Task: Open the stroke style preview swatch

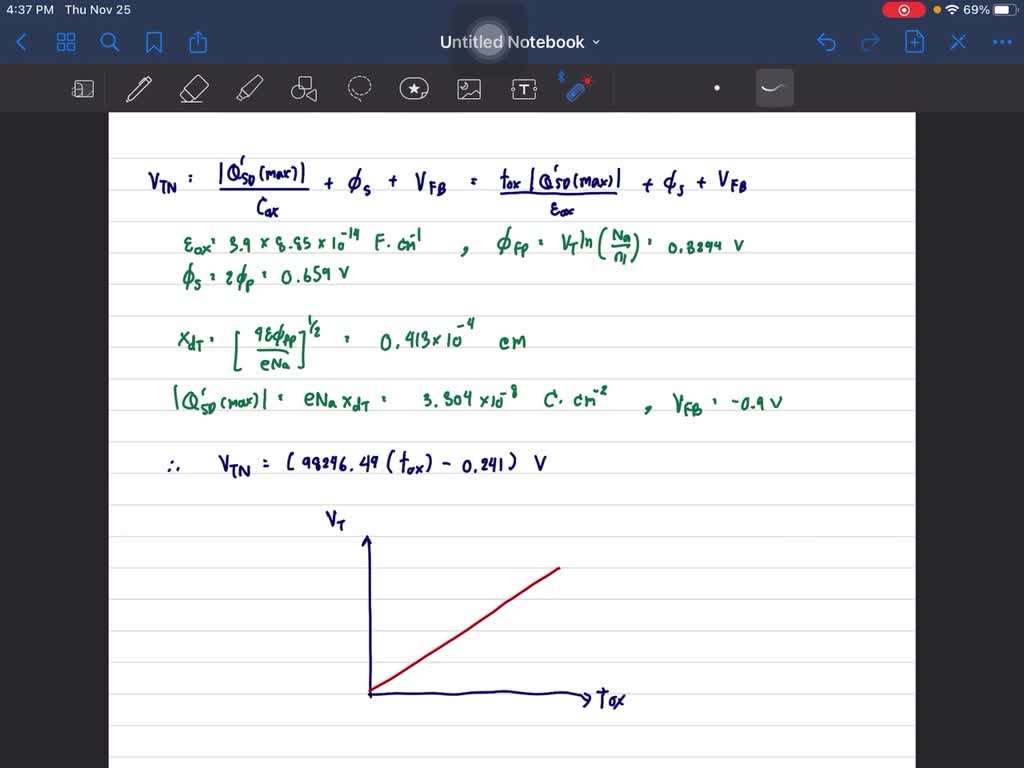Action: [x=775, y=88]
